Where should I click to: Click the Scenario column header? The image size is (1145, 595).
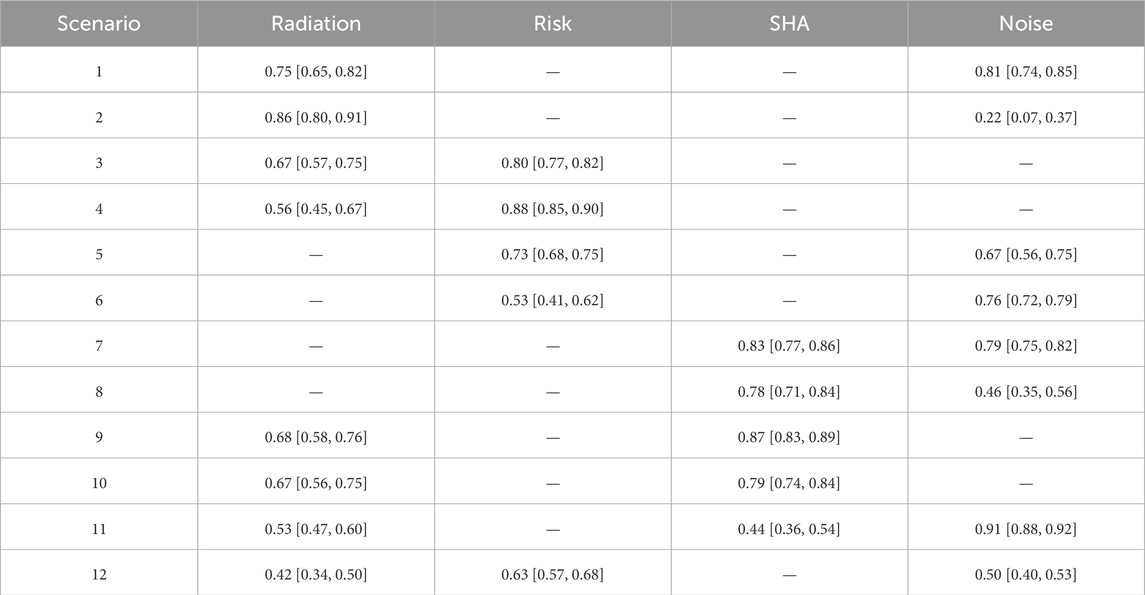[98, 24]
